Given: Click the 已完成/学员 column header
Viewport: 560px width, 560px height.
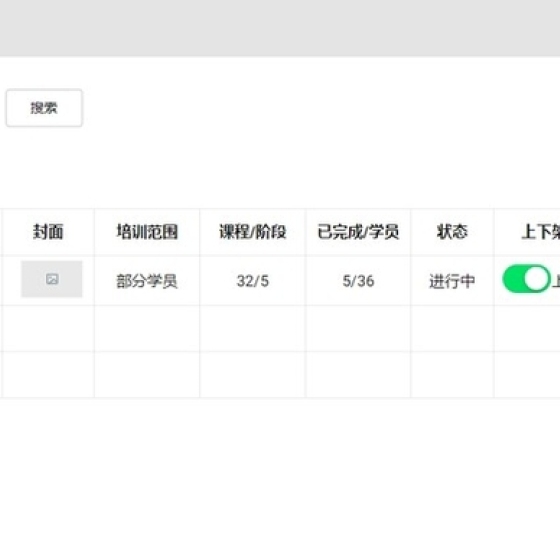Looking at the screenshot, I should (x=358, y=232).
